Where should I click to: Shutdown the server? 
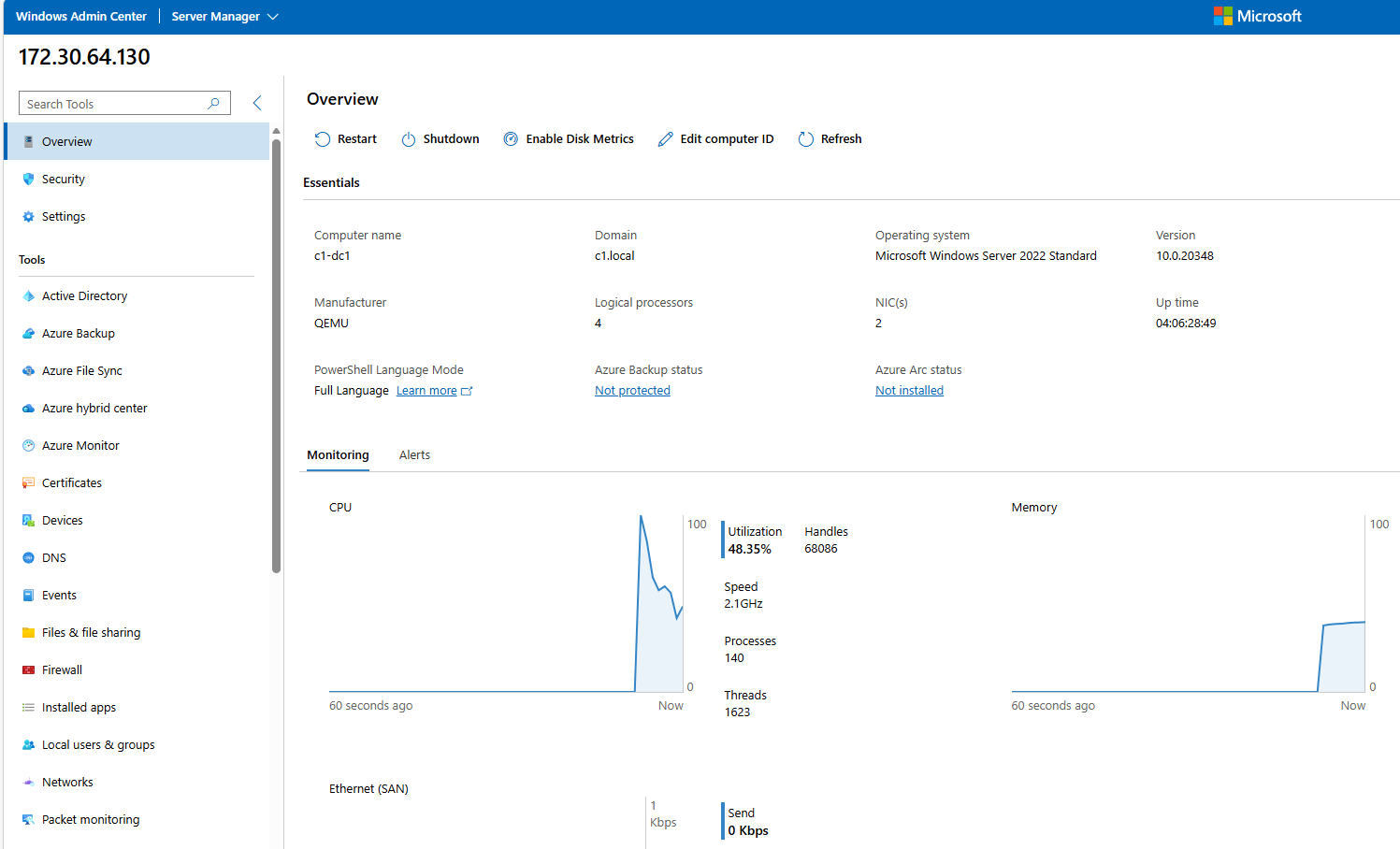coord(440,138)
